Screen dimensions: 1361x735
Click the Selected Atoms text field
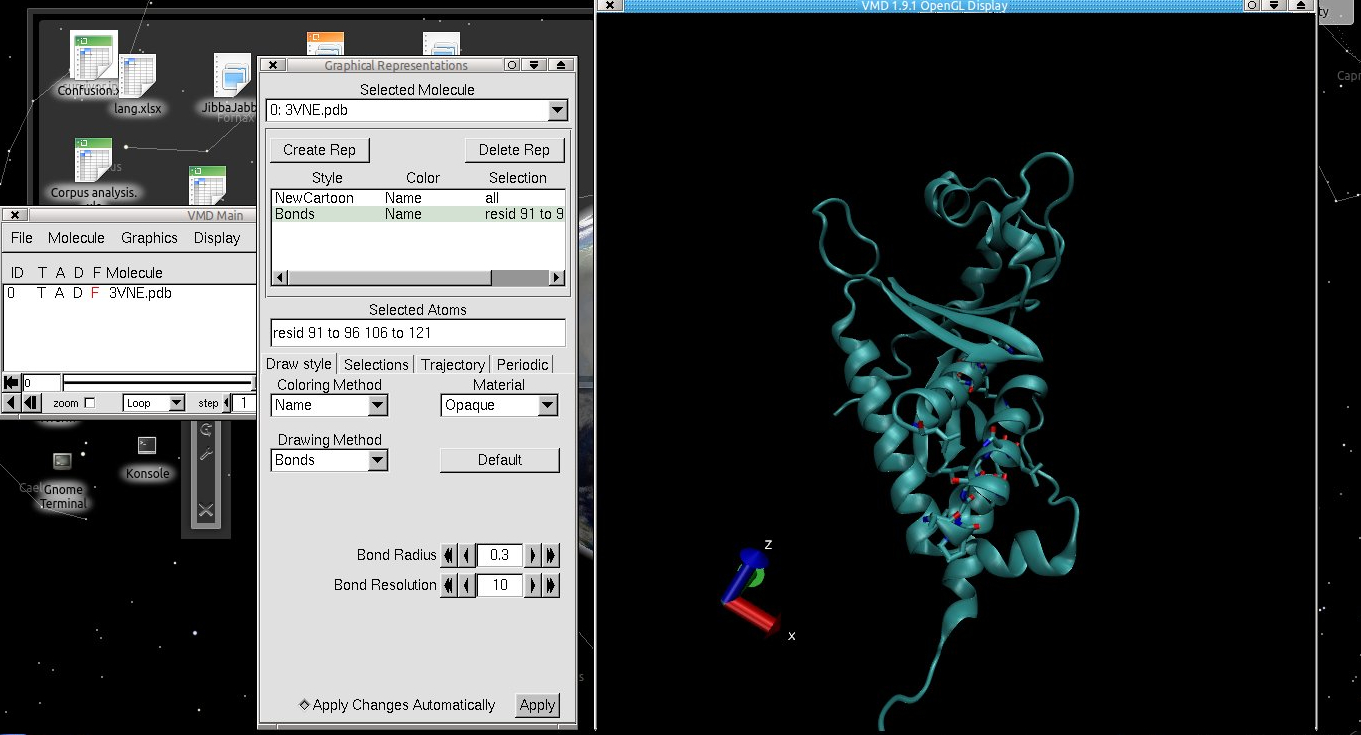[x=418, y=333]
